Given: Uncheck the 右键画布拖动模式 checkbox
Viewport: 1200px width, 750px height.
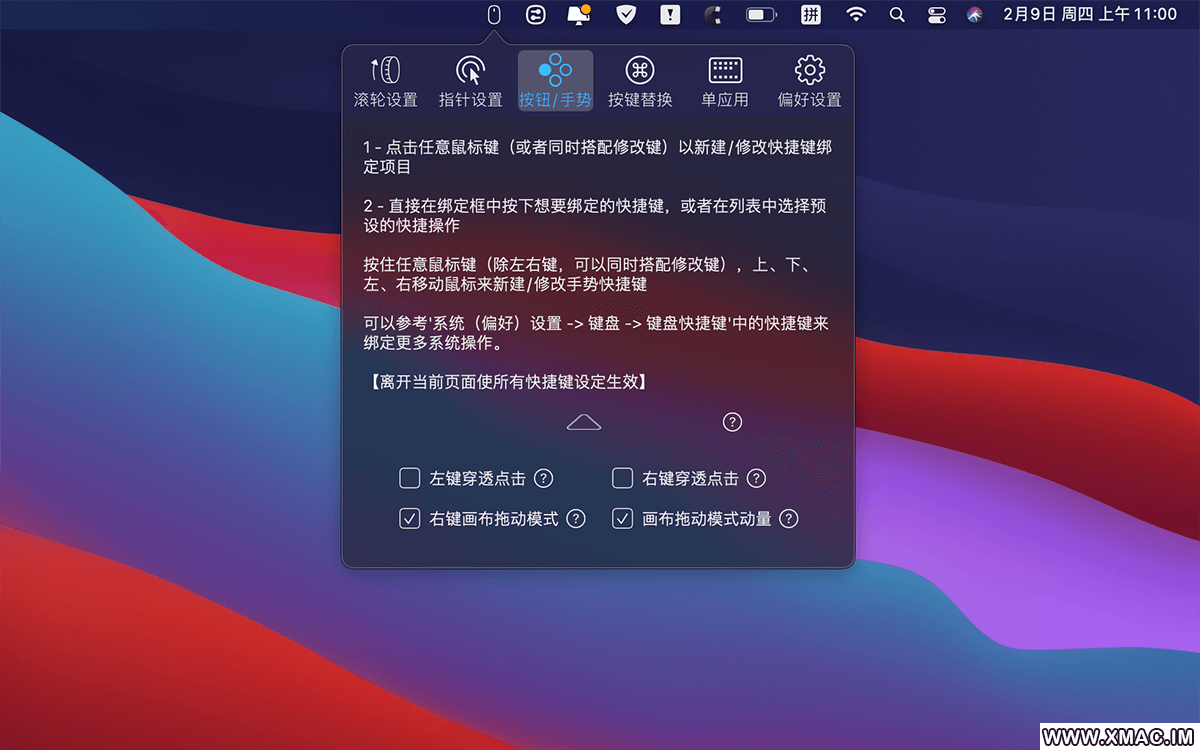Looking at the screenshot, I should point(409,519).
